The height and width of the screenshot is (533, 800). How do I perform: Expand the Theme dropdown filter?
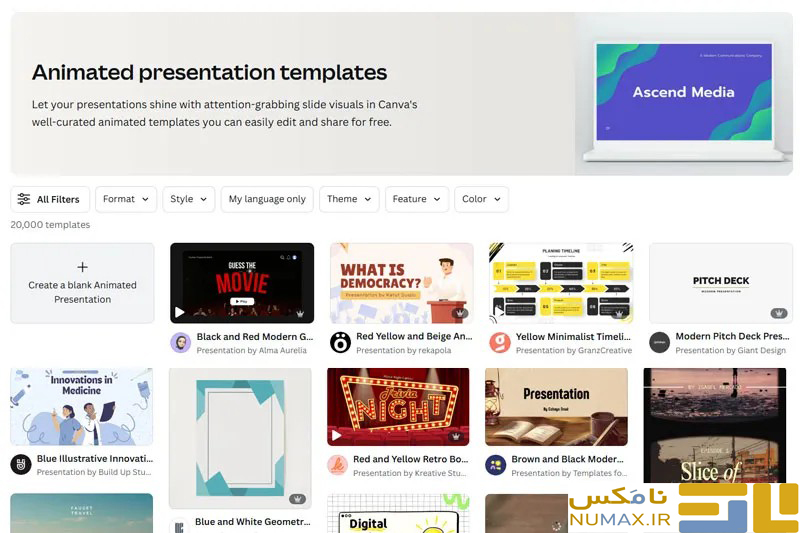[x=349, y=199]
